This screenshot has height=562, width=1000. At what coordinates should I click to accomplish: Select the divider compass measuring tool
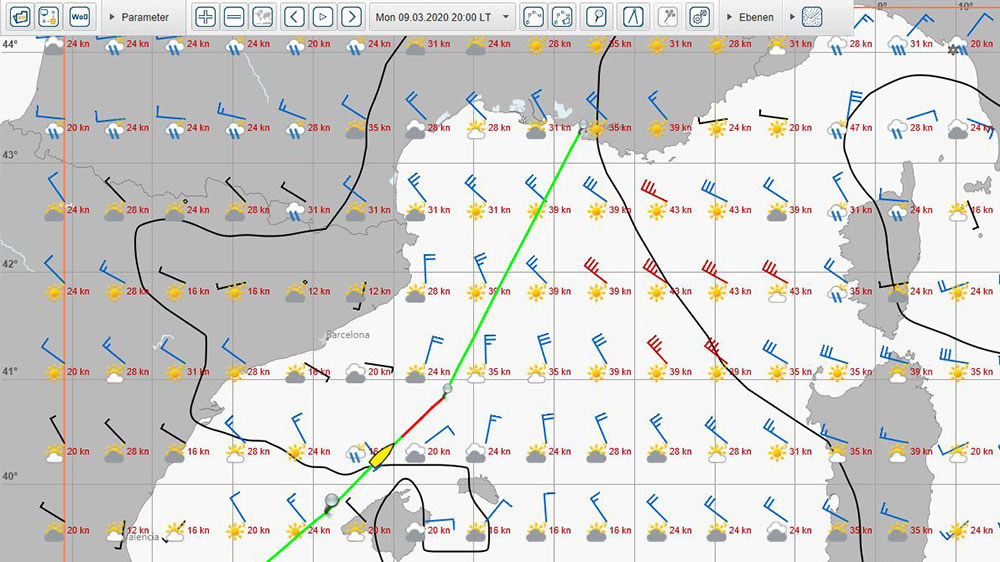tap(634, 17)
